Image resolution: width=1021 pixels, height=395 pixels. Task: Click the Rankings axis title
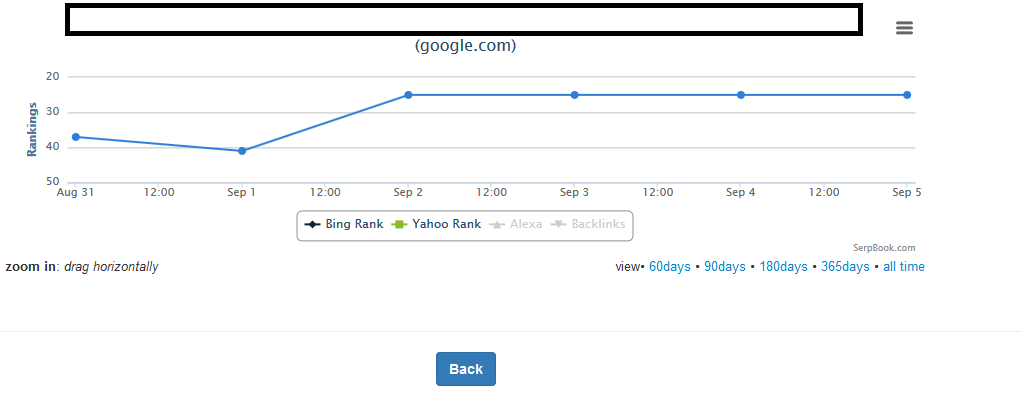(31, 129)
